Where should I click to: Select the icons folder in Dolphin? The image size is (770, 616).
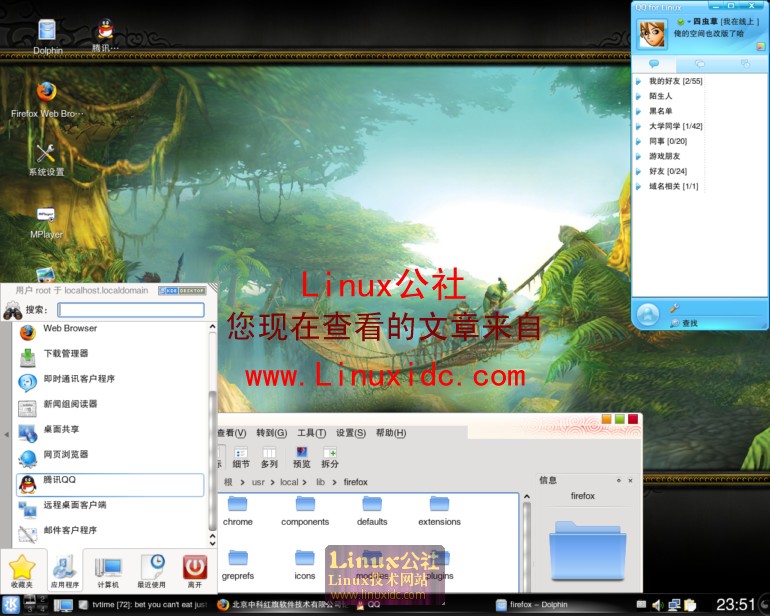pos(304,565)
